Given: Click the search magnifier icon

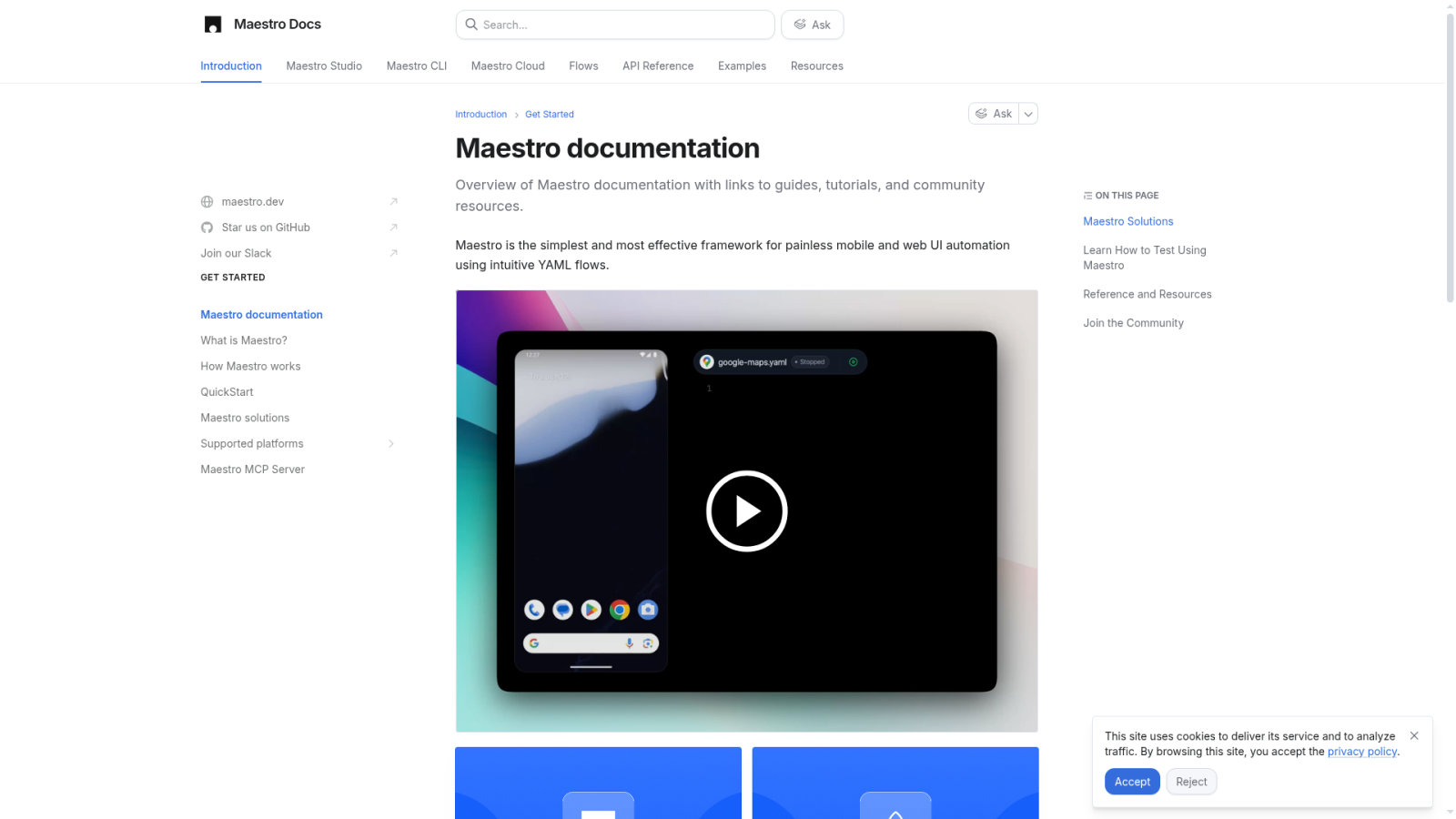Looking at the screenshot, I should (x=471, y=25).
